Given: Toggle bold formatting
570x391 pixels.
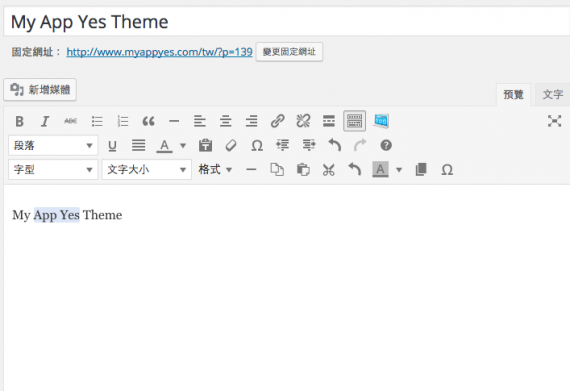Looking at the screenshot, I should [19, 121].
